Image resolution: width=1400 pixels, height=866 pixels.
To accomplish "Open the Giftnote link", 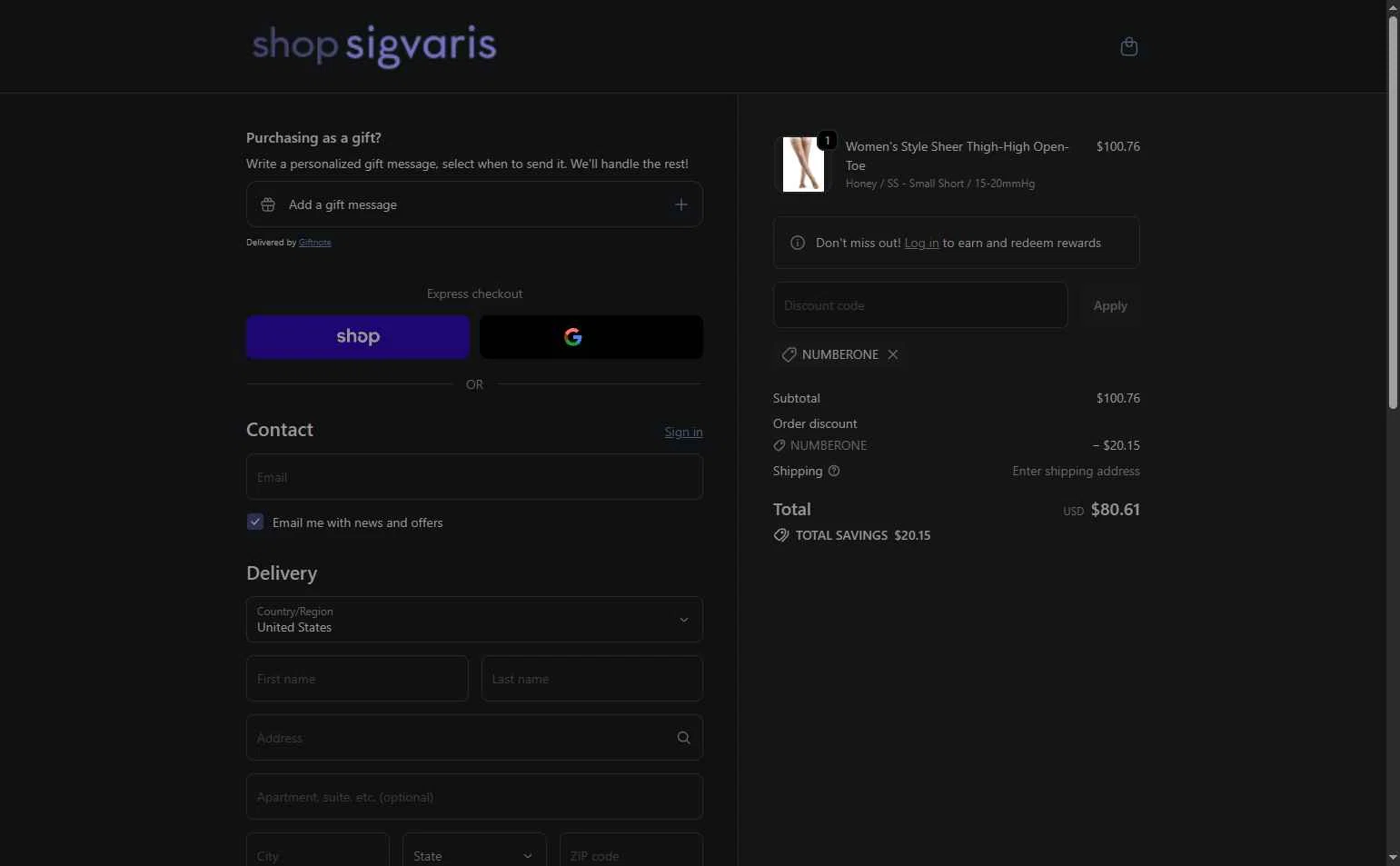I will [315, 243].
